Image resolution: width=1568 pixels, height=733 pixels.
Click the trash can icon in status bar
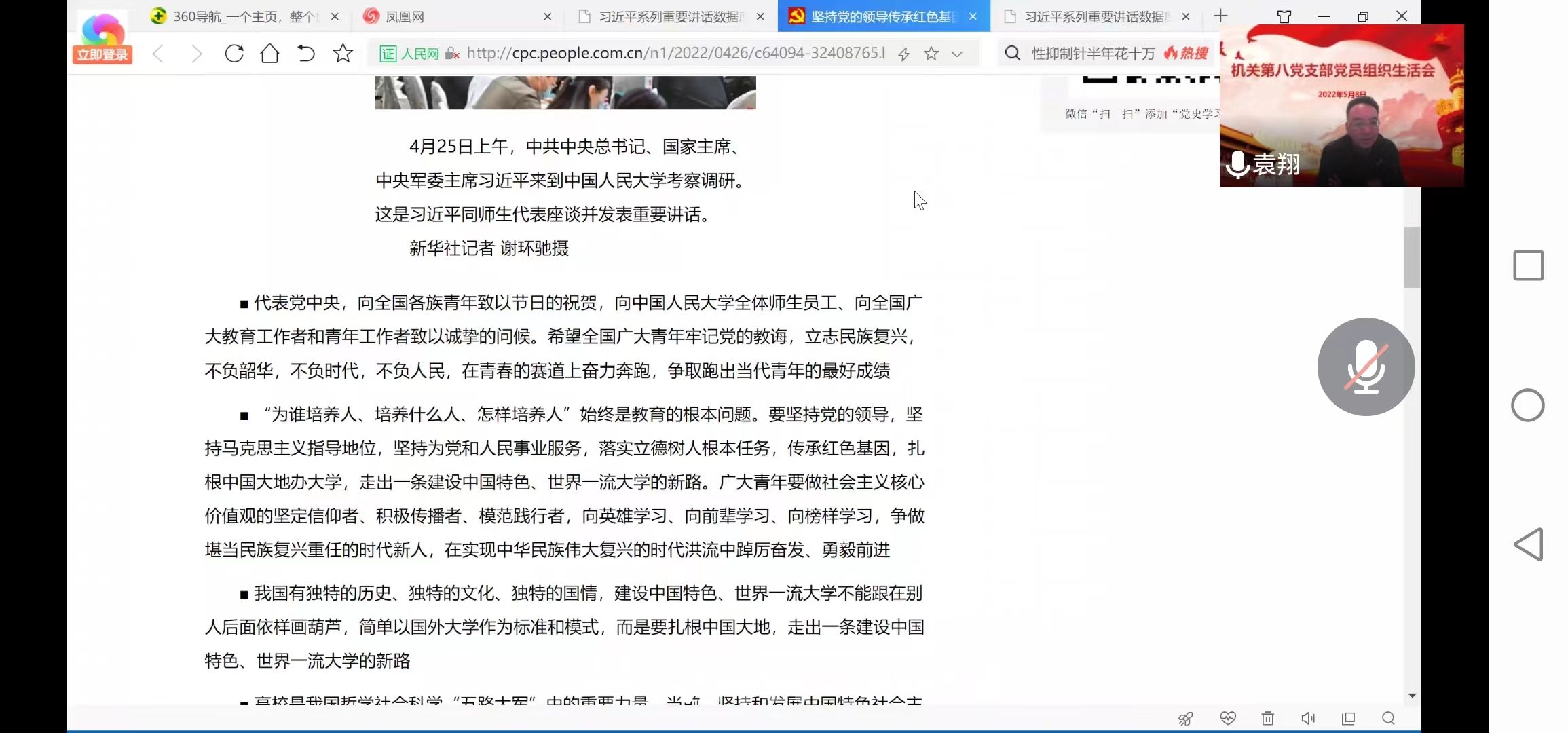(1267, 718)
